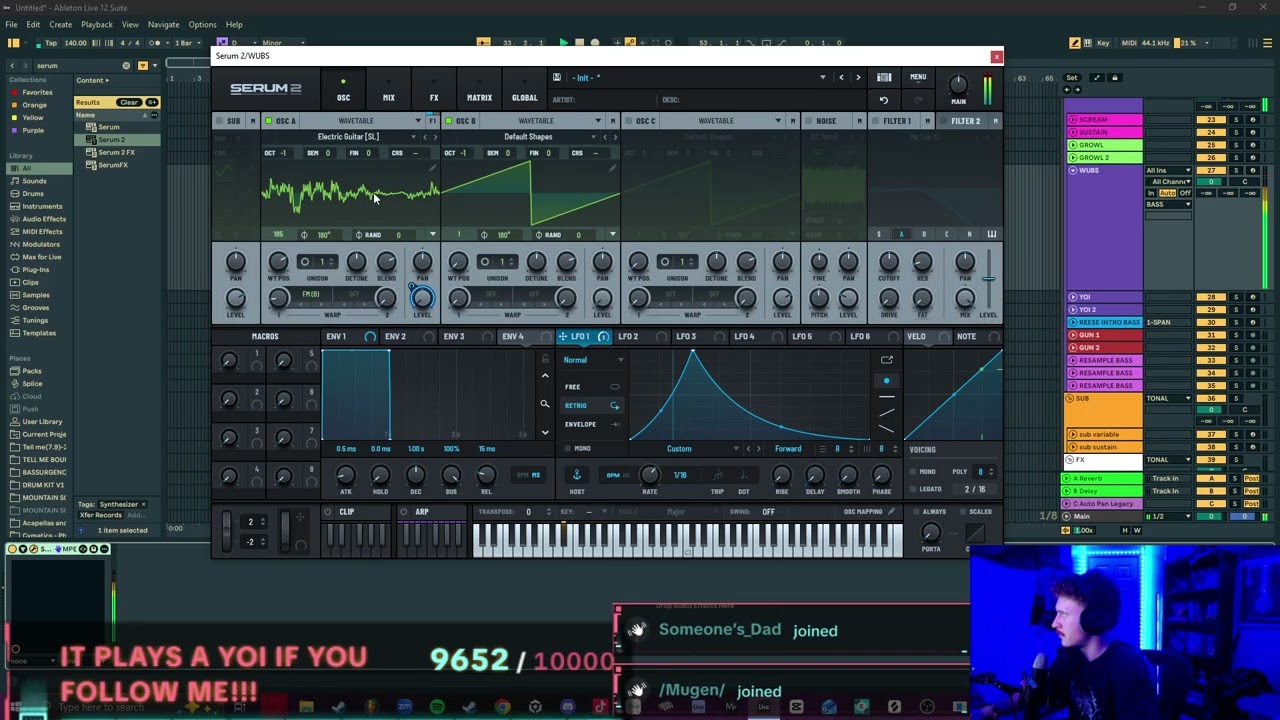This screenshot has height=720, width=1280.
Task: Select Serum 2 FX in browser results
Action: tap(116, 152)
